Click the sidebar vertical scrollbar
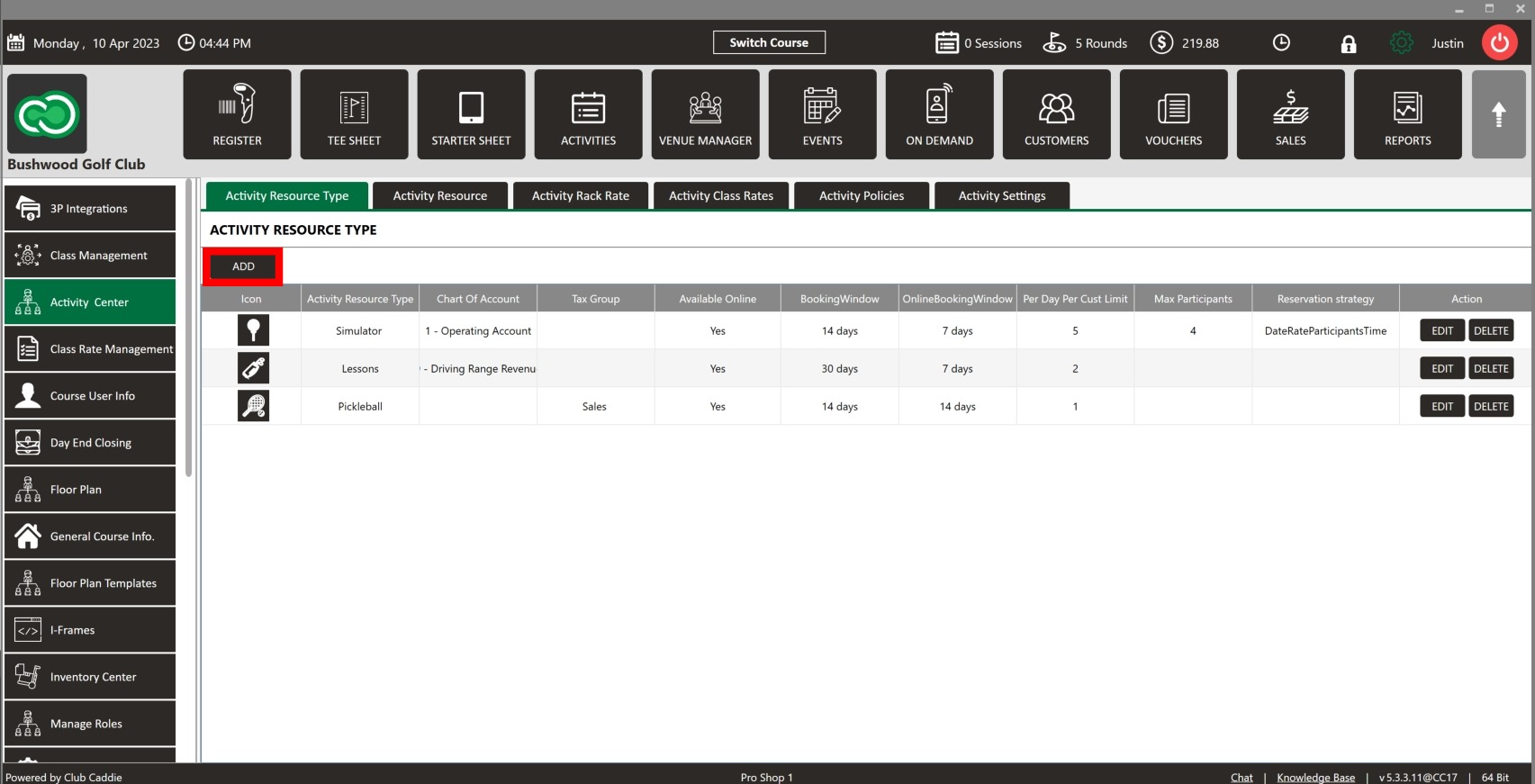 (188, 329)
